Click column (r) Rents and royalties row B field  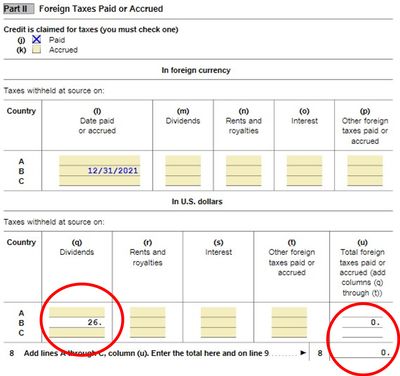coord(147,322)
